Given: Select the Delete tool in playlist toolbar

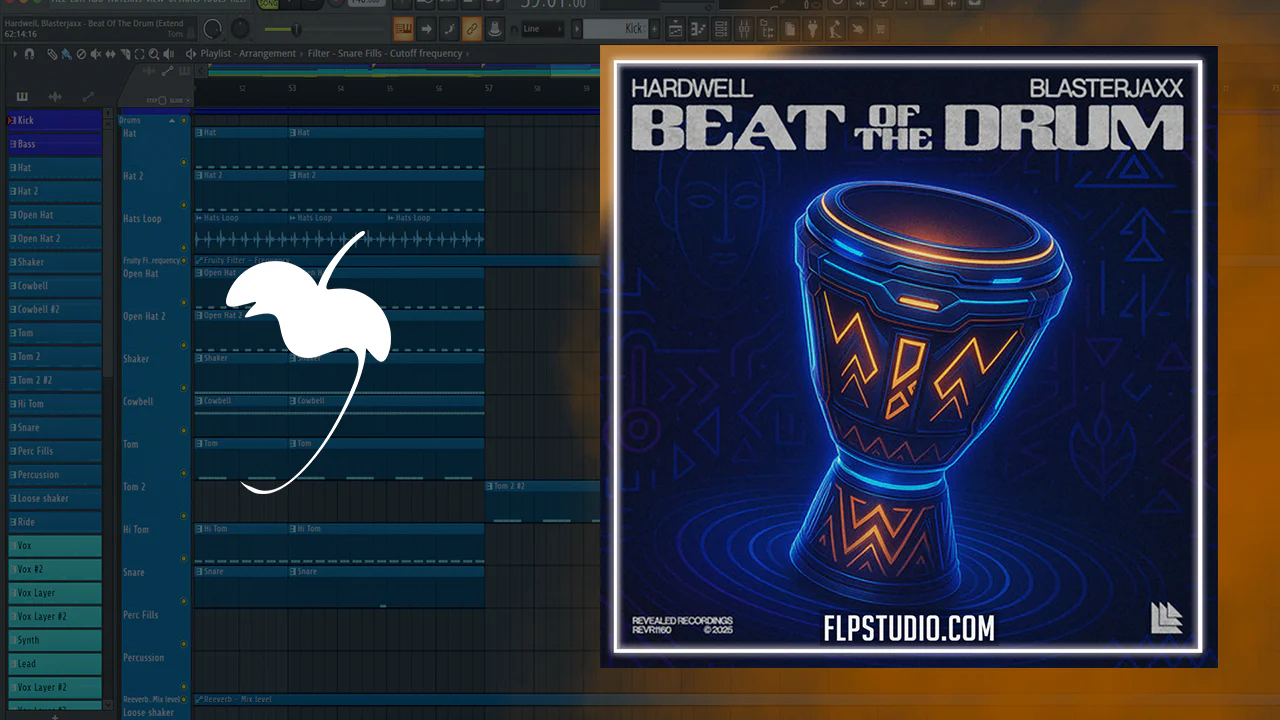Looking at the screenshot, I should pos(79,54).
